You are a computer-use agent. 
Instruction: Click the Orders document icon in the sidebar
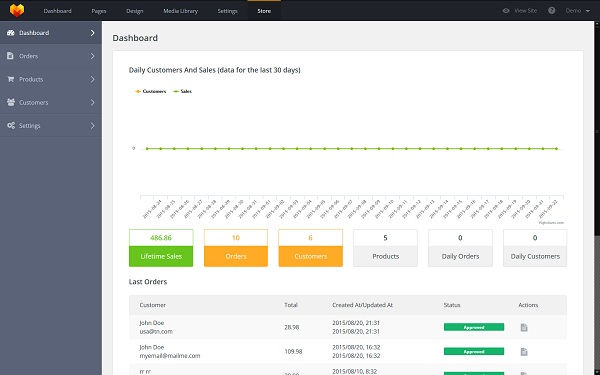coord(10,56)
